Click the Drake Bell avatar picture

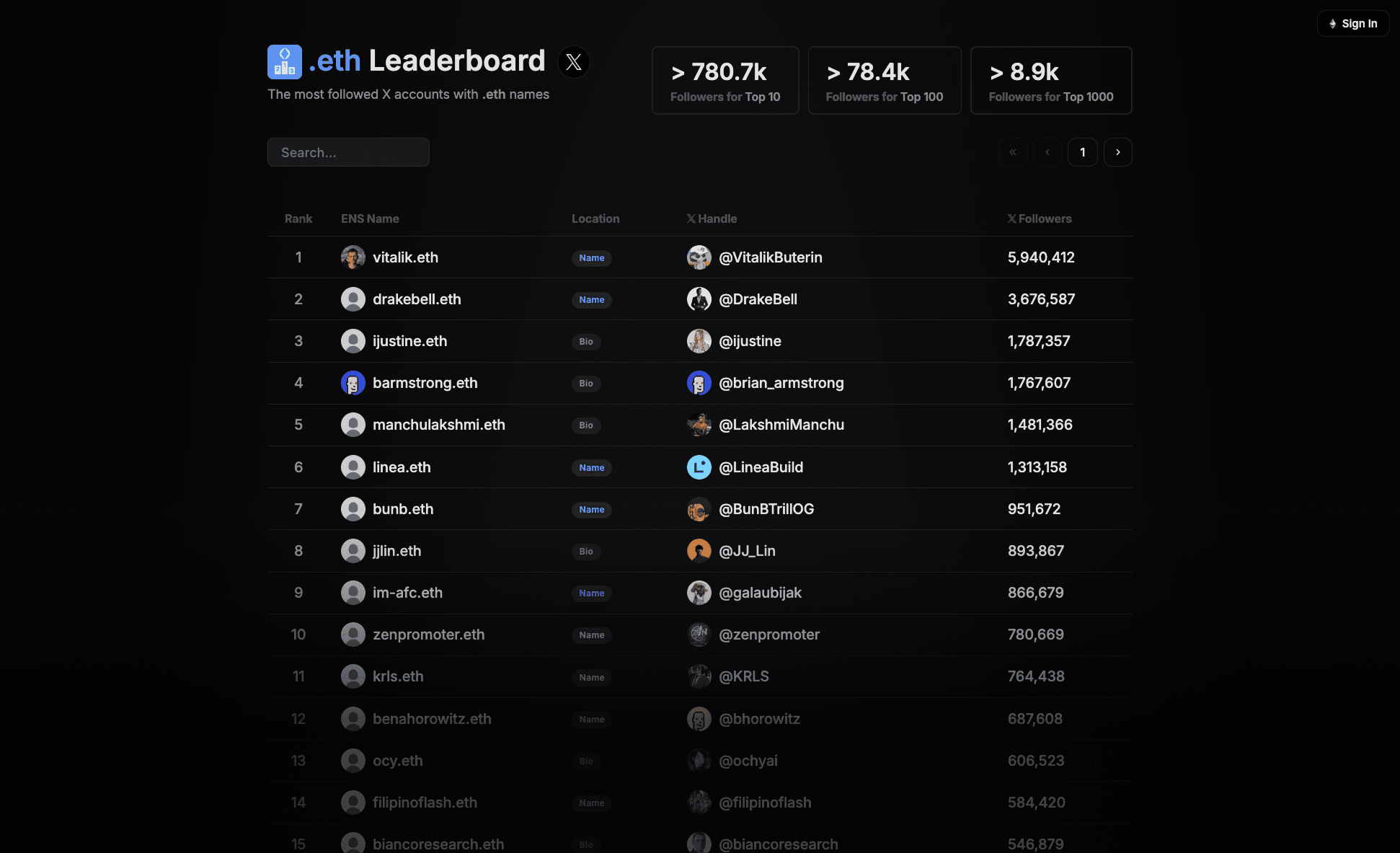699,299
